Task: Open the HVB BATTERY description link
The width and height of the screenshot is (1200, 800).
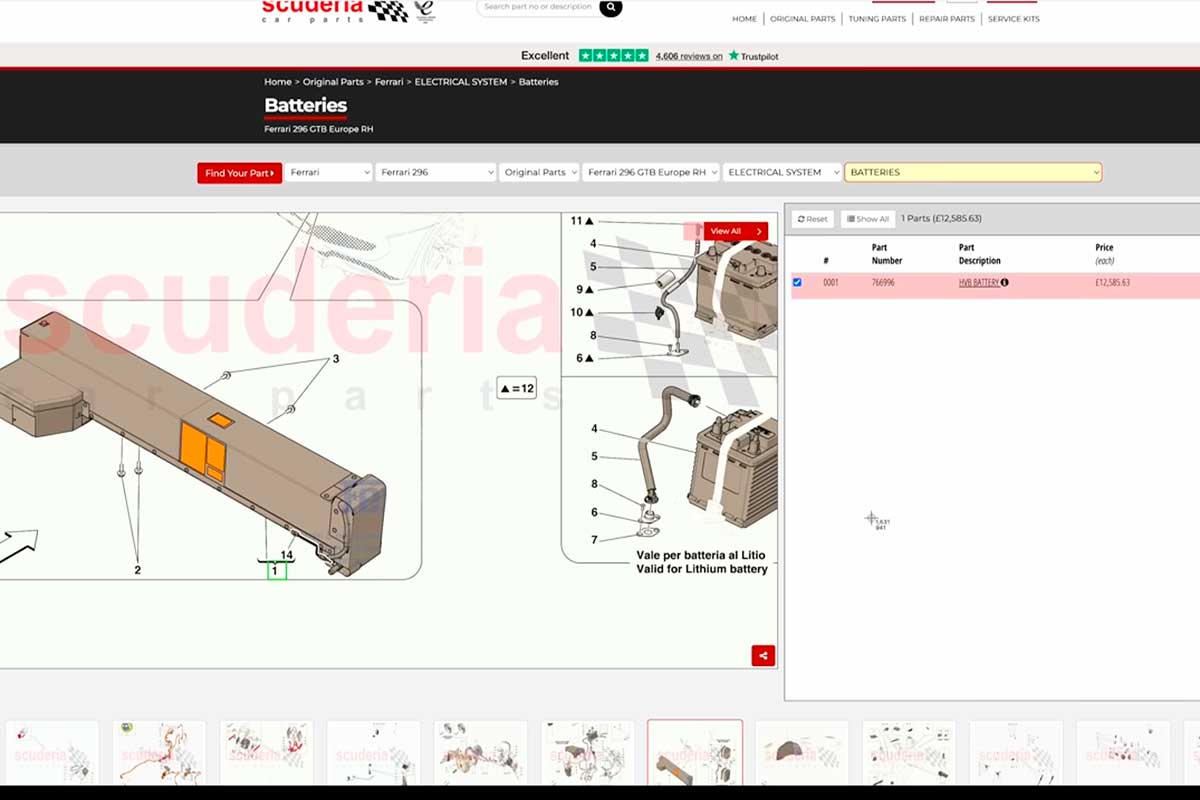Action: [x=978, y=283]
